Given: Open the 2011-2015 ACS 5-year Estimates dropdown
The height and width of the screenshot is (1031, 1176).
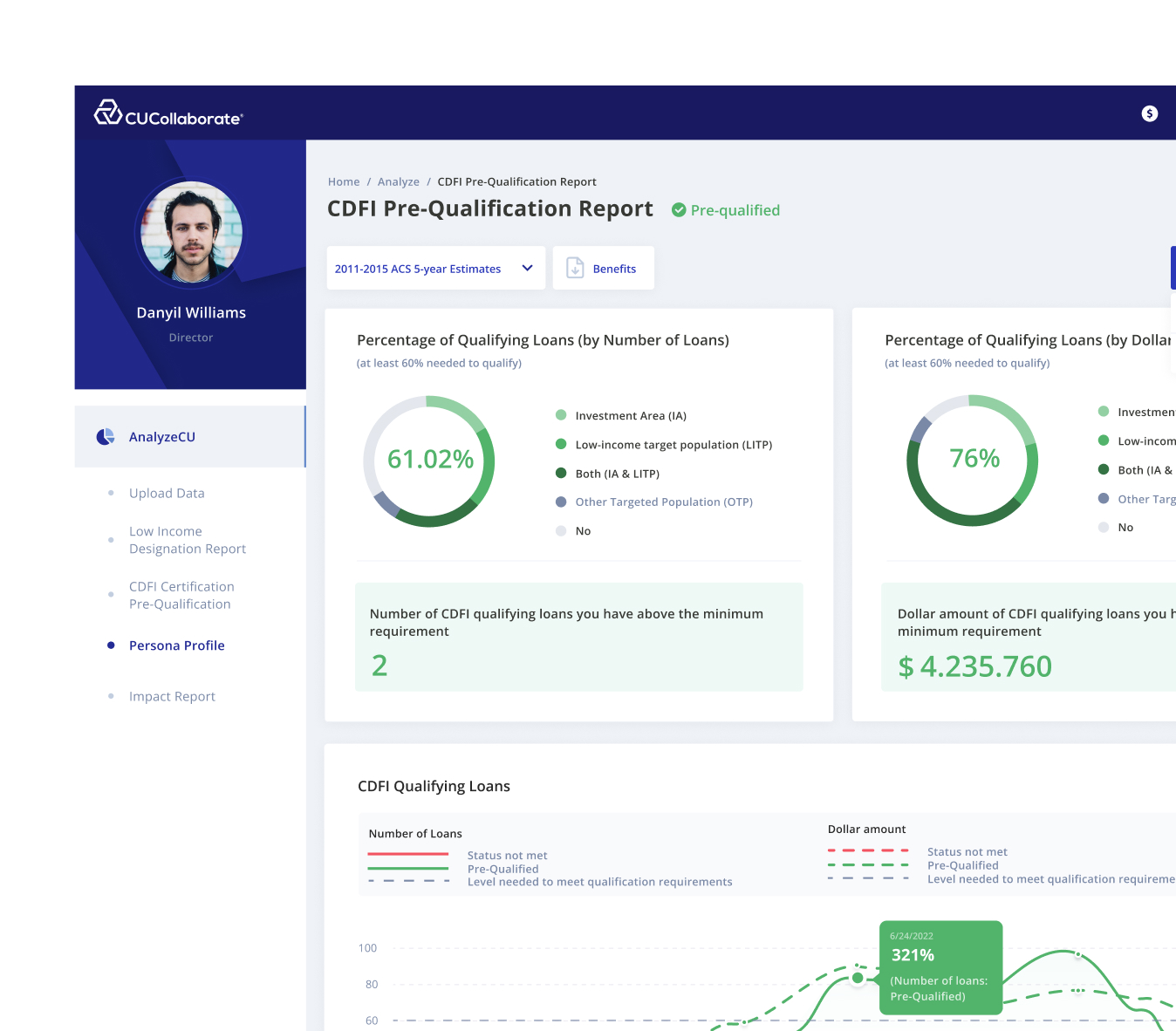Looking at the screenshot, I should coord(435,268).
